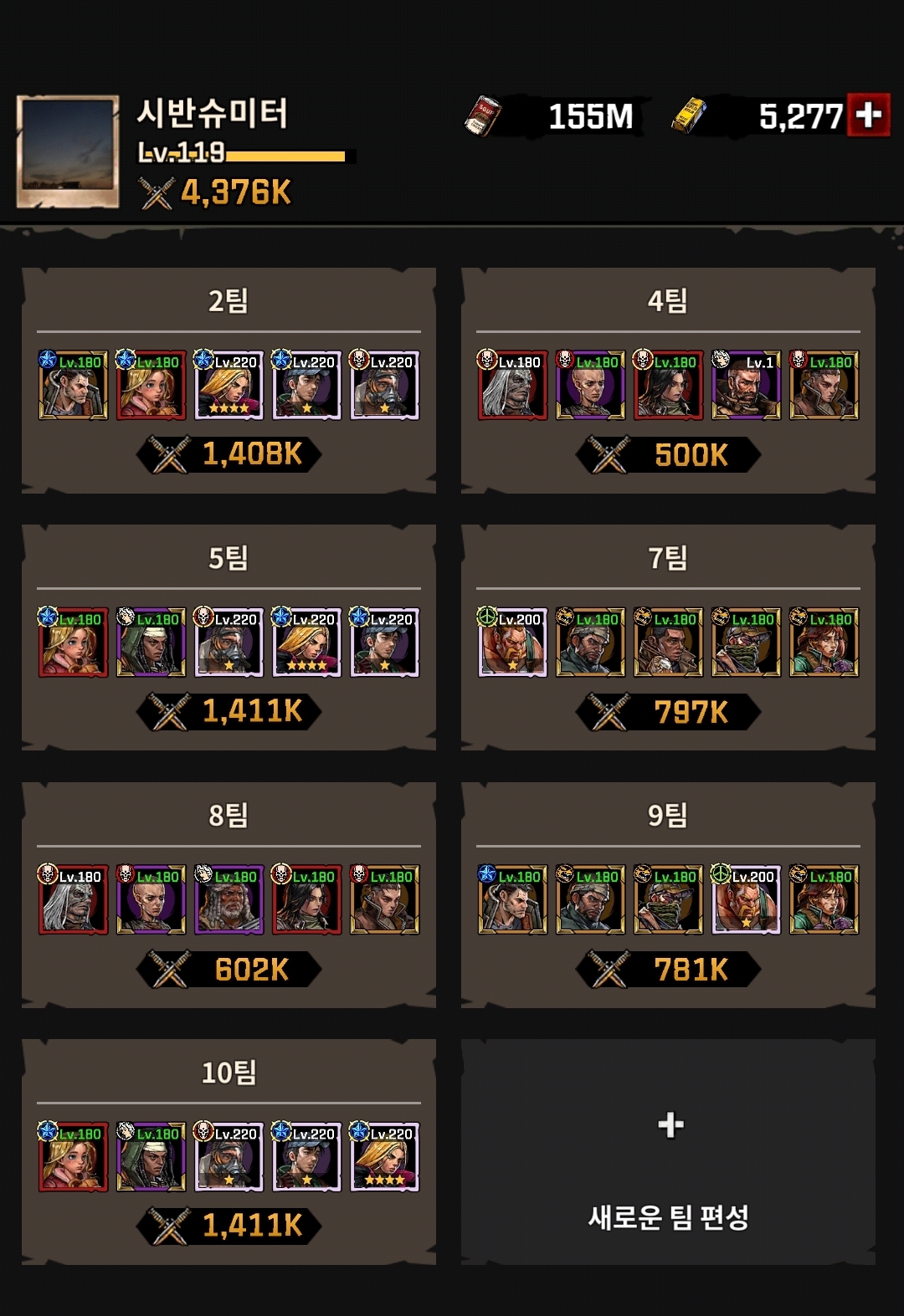Tap the 781K power badge of 9팀
This screenshot has height=1316, width=904.
(x=668, y=970)
